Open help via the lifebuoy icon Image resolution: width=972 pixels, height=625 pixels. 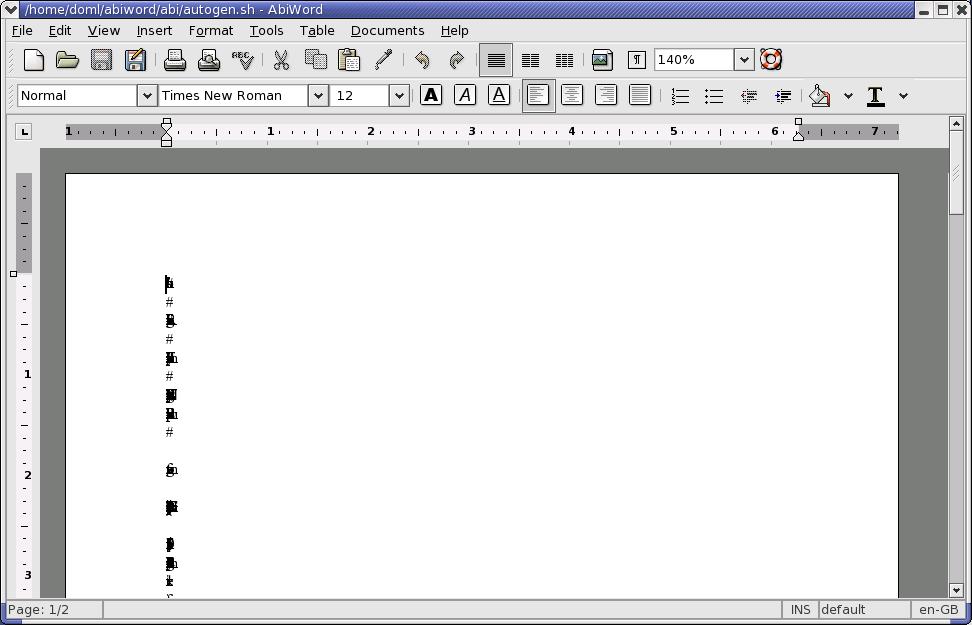(x=771, y=60)
